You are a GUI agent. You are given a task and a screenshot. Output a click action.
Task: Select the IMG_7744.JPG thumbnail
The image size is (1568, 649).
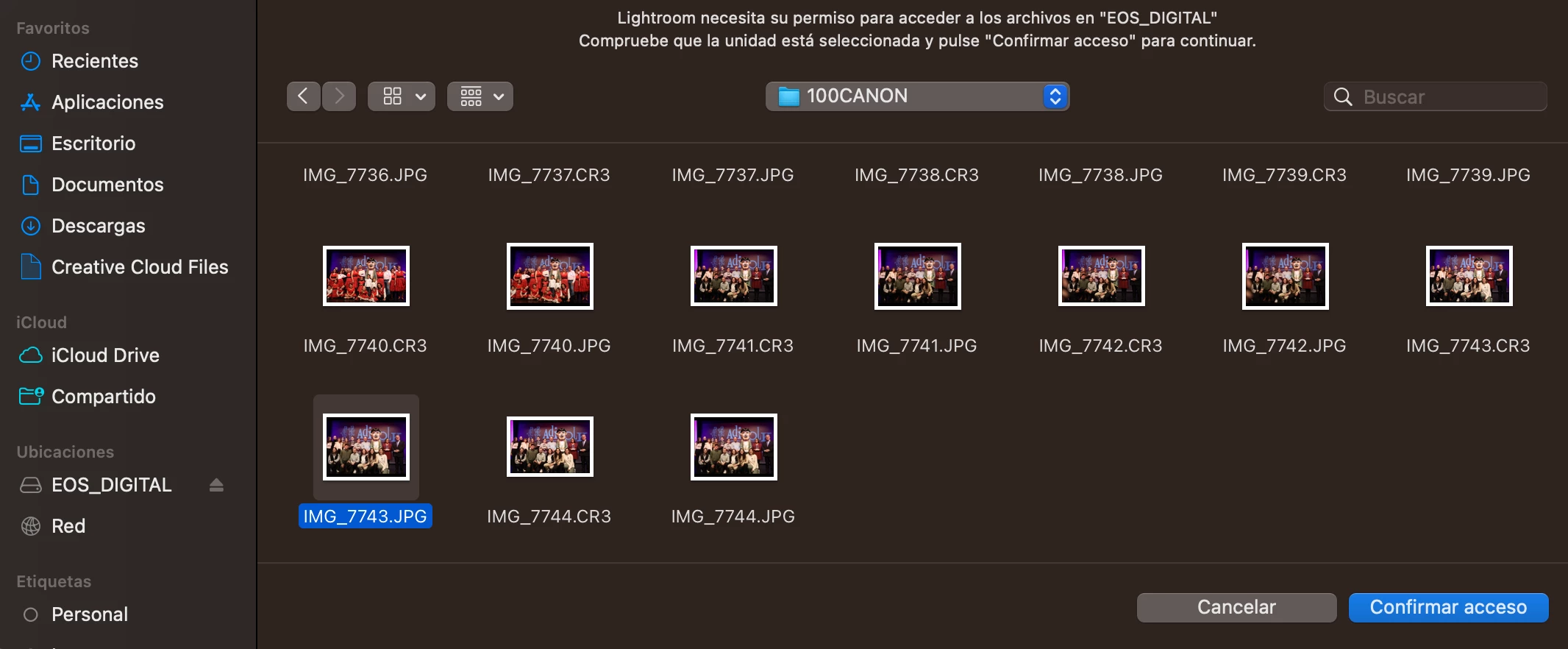(734, 447)
